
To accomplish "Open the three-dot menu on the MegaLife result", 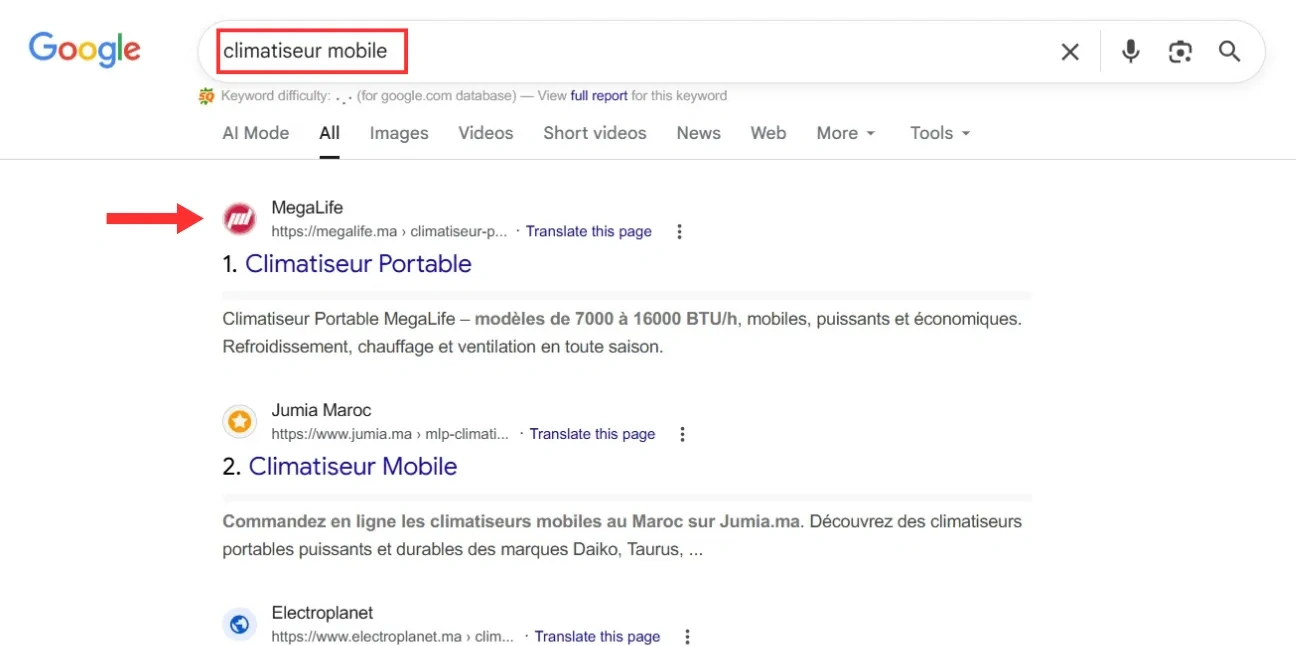I will point(679,231).
